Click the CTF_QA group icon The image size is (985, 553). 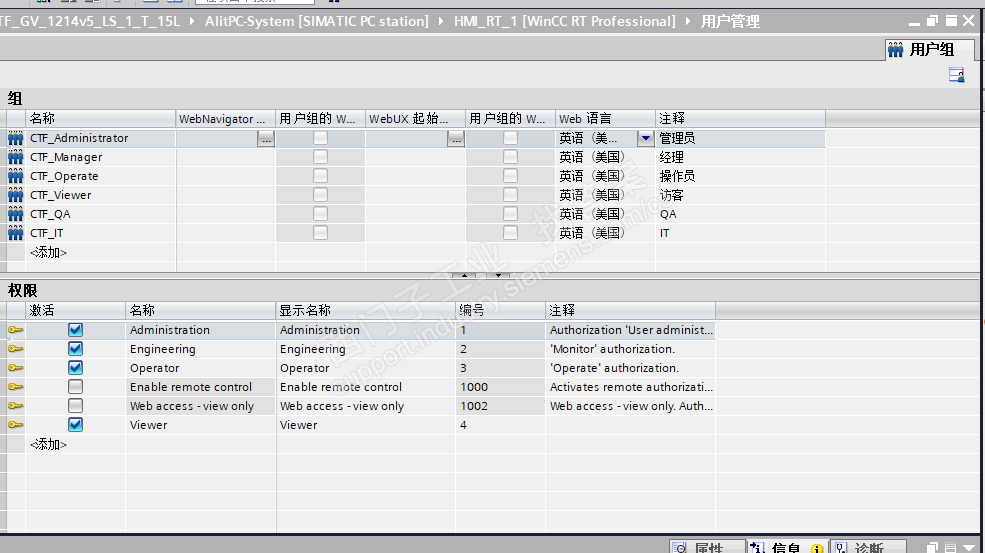coord(16,214)
